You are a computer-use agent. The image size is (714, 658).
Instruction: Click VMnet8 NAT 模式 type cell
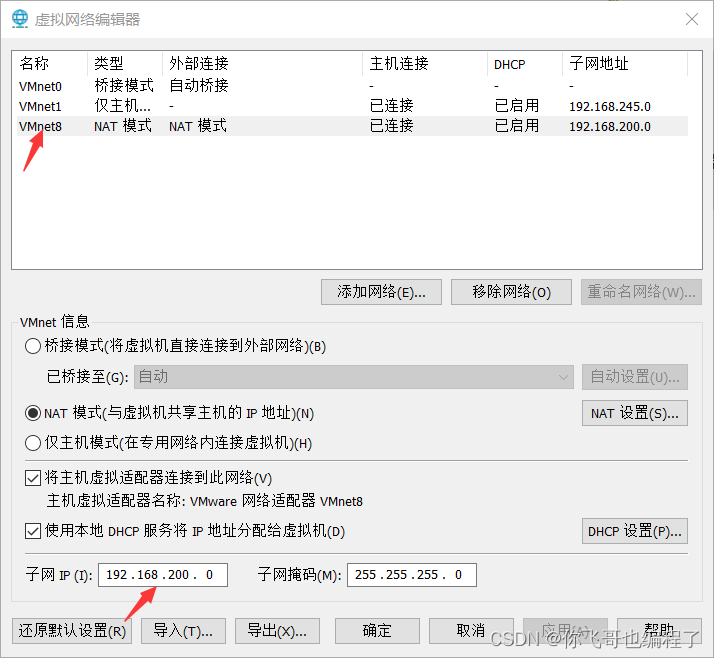tap(123, 126)
